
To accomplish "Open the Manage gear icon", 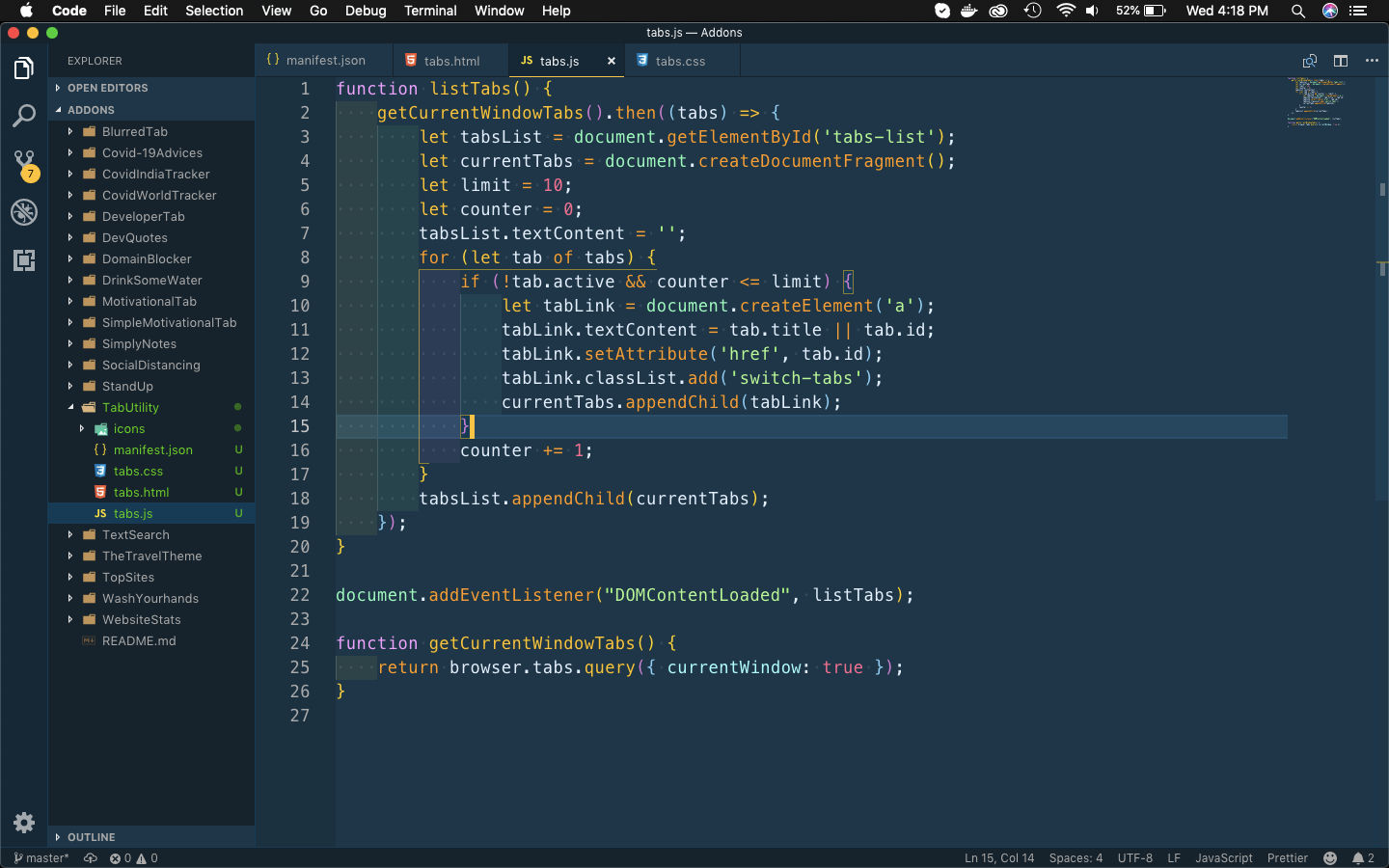I will [24, 823].
